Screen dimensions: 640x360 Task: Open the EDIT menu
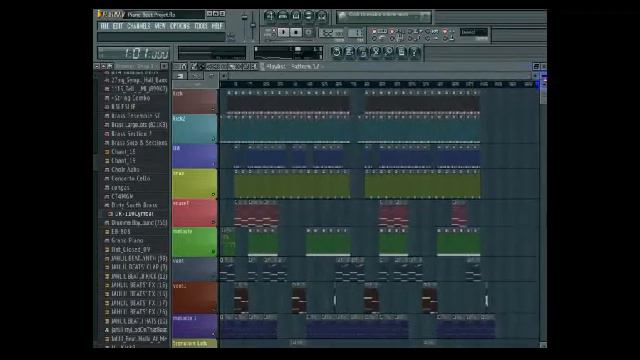tap(118, 26)
